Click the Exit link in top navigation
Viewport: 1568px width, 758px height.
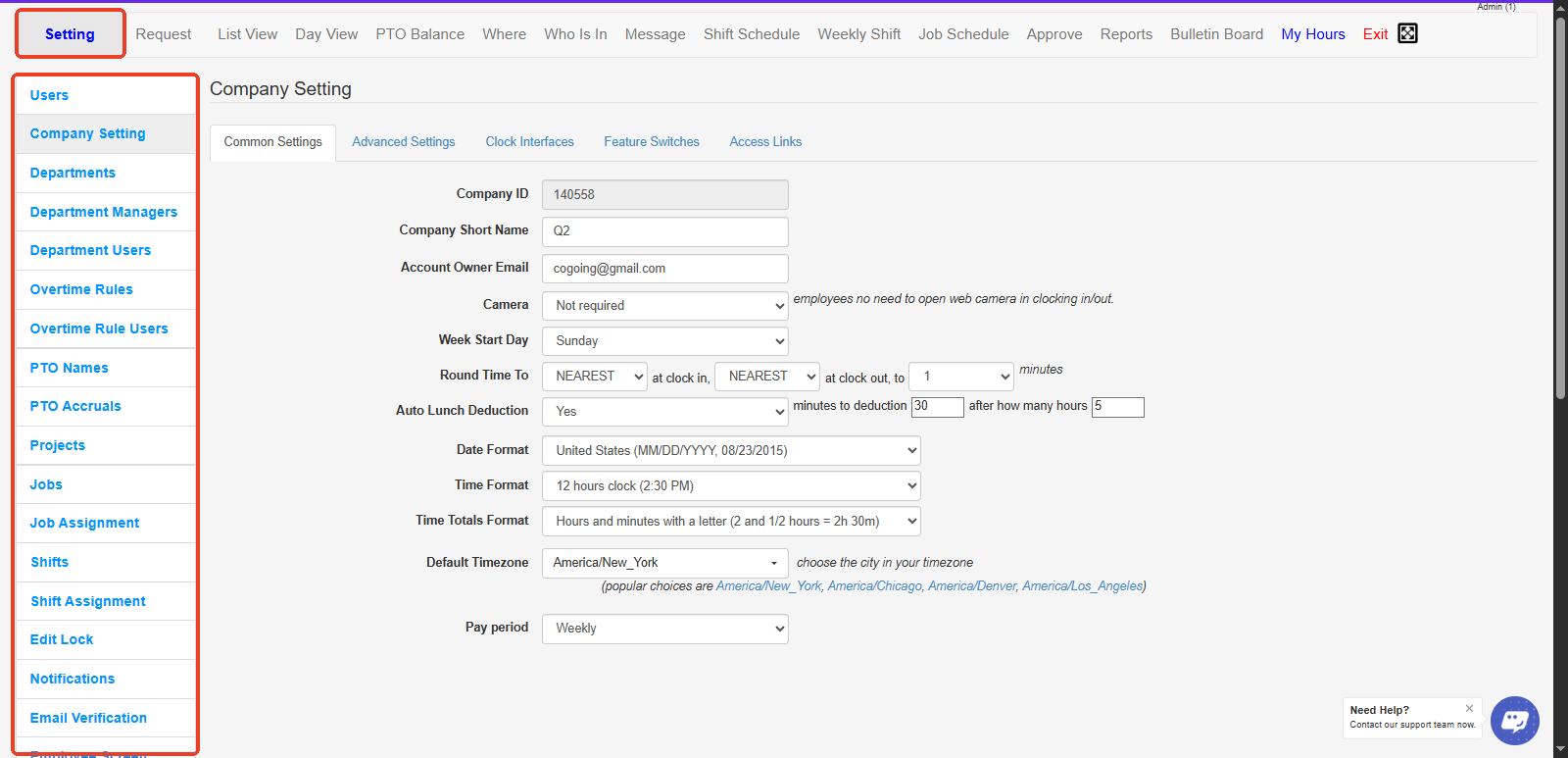coord(1375,34)
